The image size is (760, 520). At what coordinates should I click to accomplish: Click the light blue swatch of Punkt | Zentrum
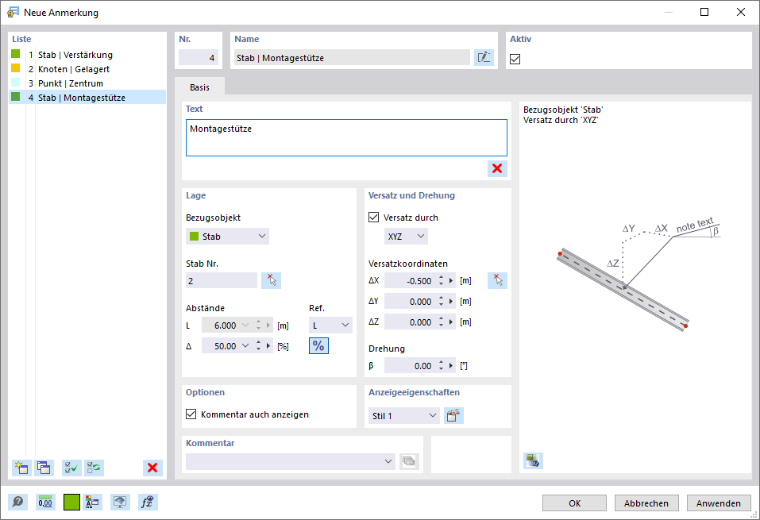tap(16, 82)
